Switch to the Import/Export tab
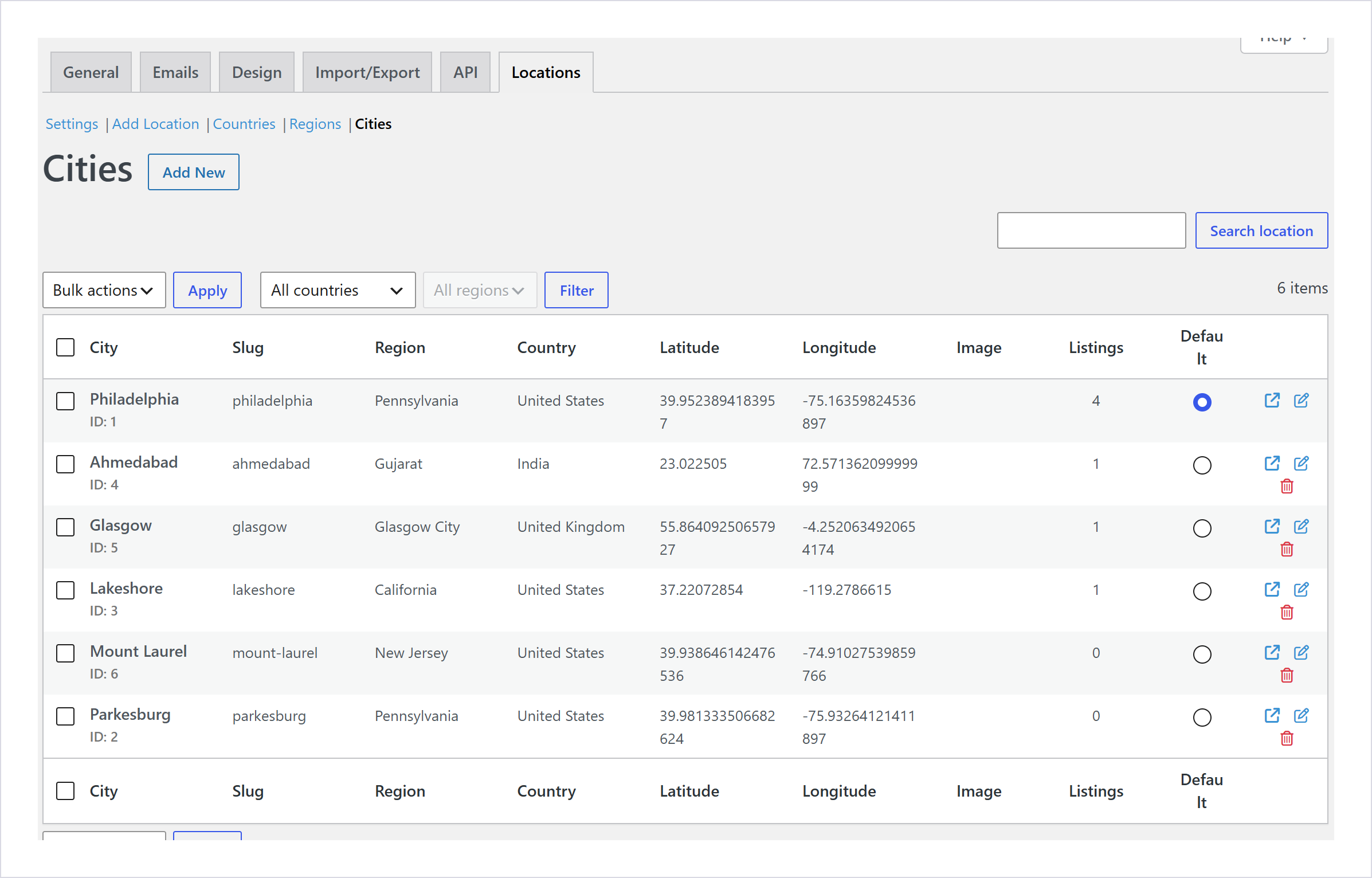 pyautogui.click(x=367, y=72)
